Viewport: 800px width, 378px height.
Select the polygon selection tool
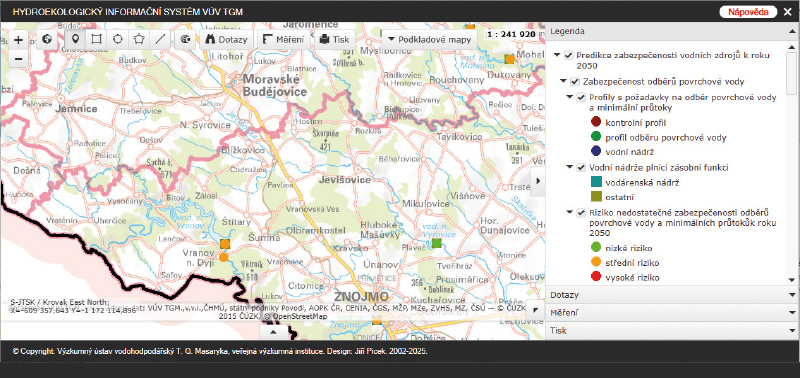point(139,39)
